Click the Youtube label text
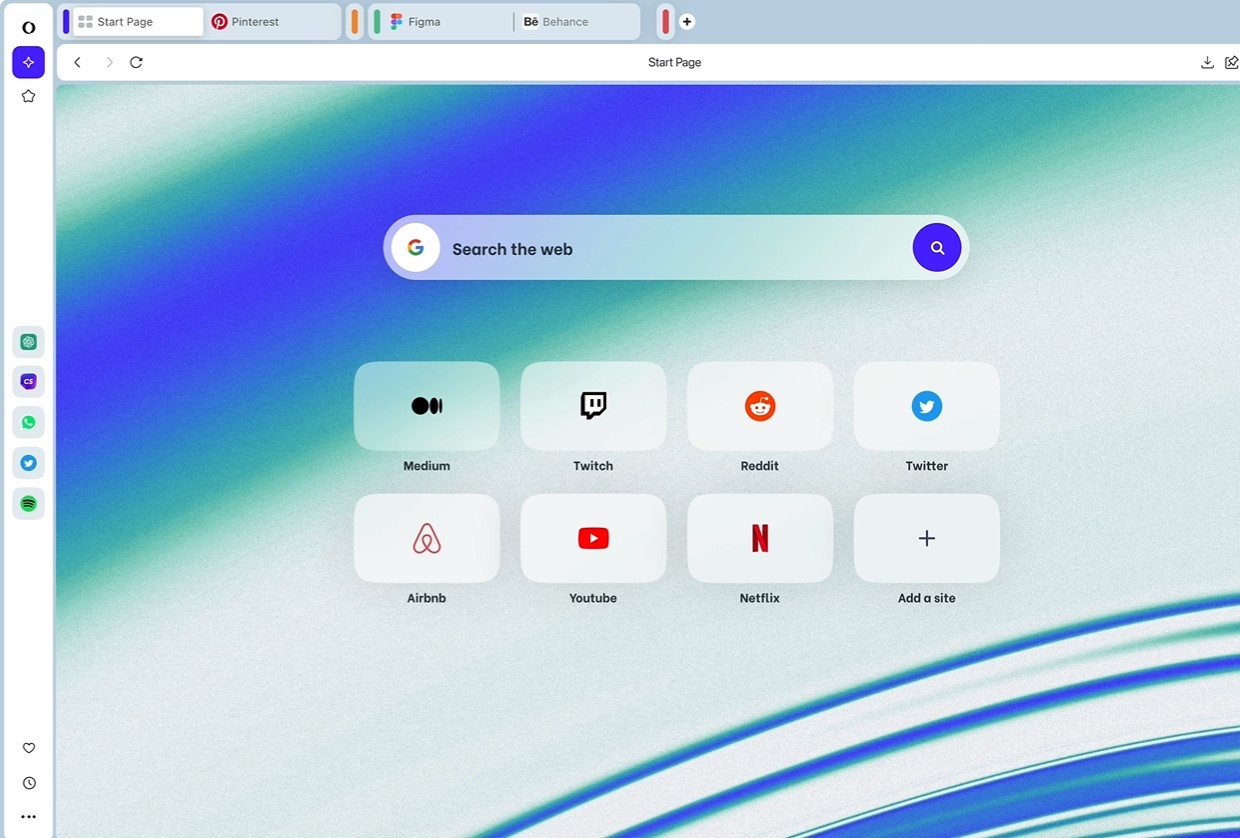 click(x=593, y=598)
